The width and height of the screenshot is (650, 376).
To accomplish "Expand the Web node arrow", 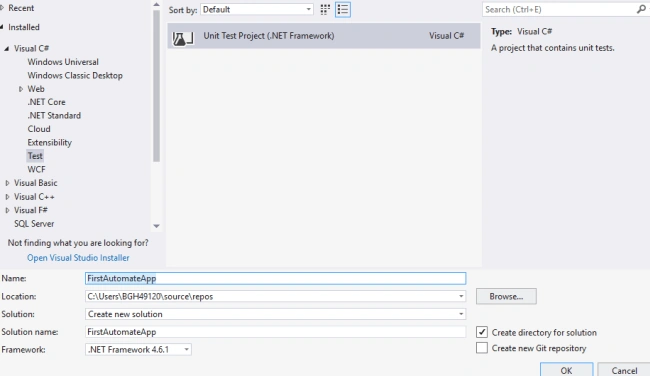I will [21, 89].
